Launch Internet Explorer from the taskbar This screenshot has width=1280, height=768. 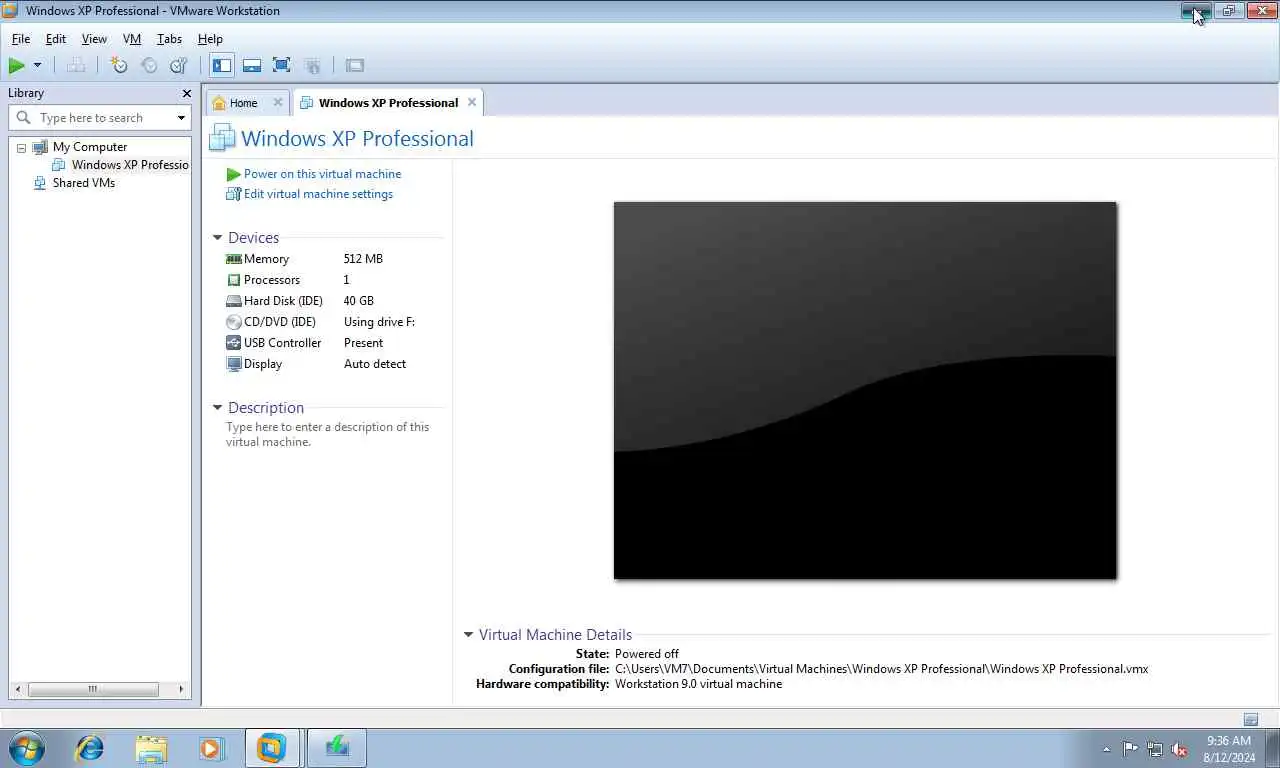[90, 748]
